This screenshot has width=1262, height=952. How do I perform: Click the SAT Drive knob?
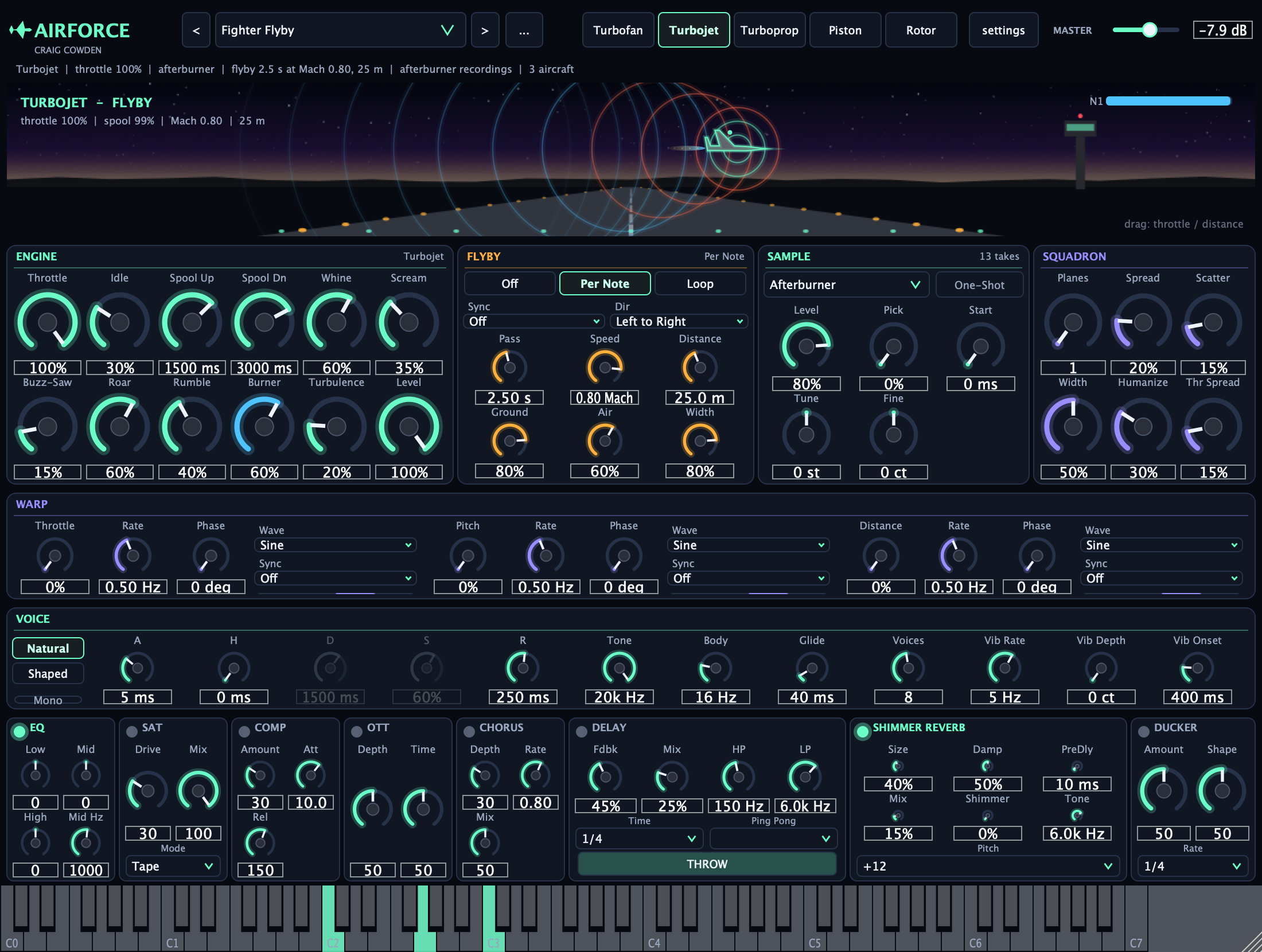point(147,791)
